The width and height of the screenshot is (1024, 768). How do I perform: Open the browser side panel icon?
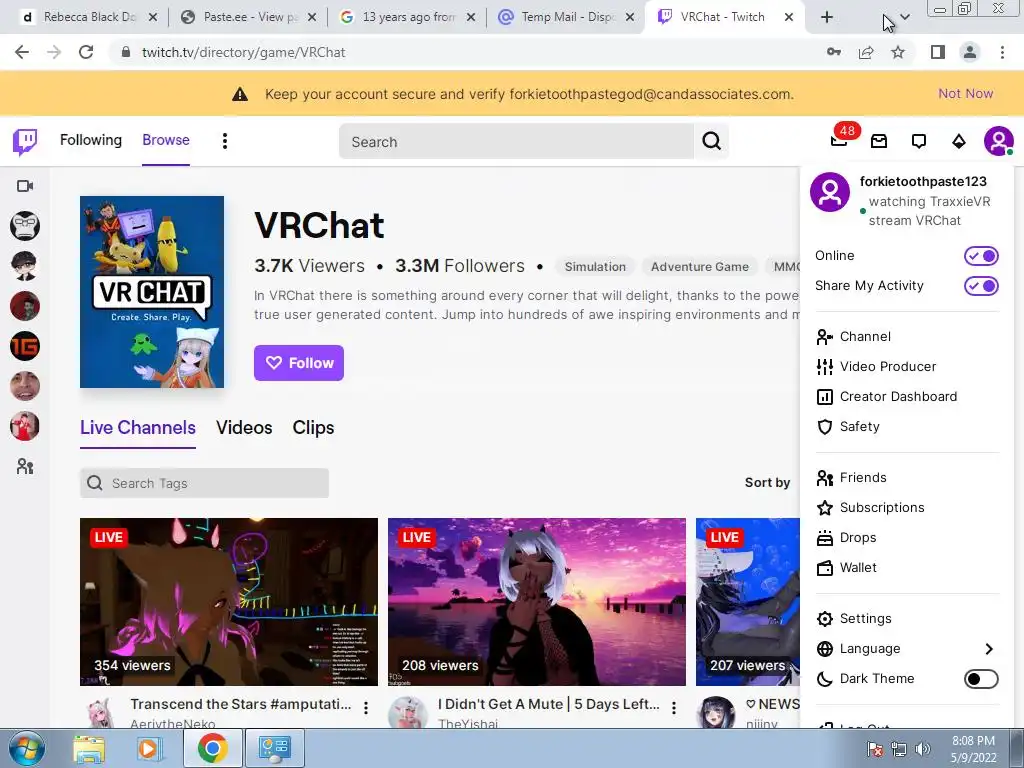[x=938, y=52]
